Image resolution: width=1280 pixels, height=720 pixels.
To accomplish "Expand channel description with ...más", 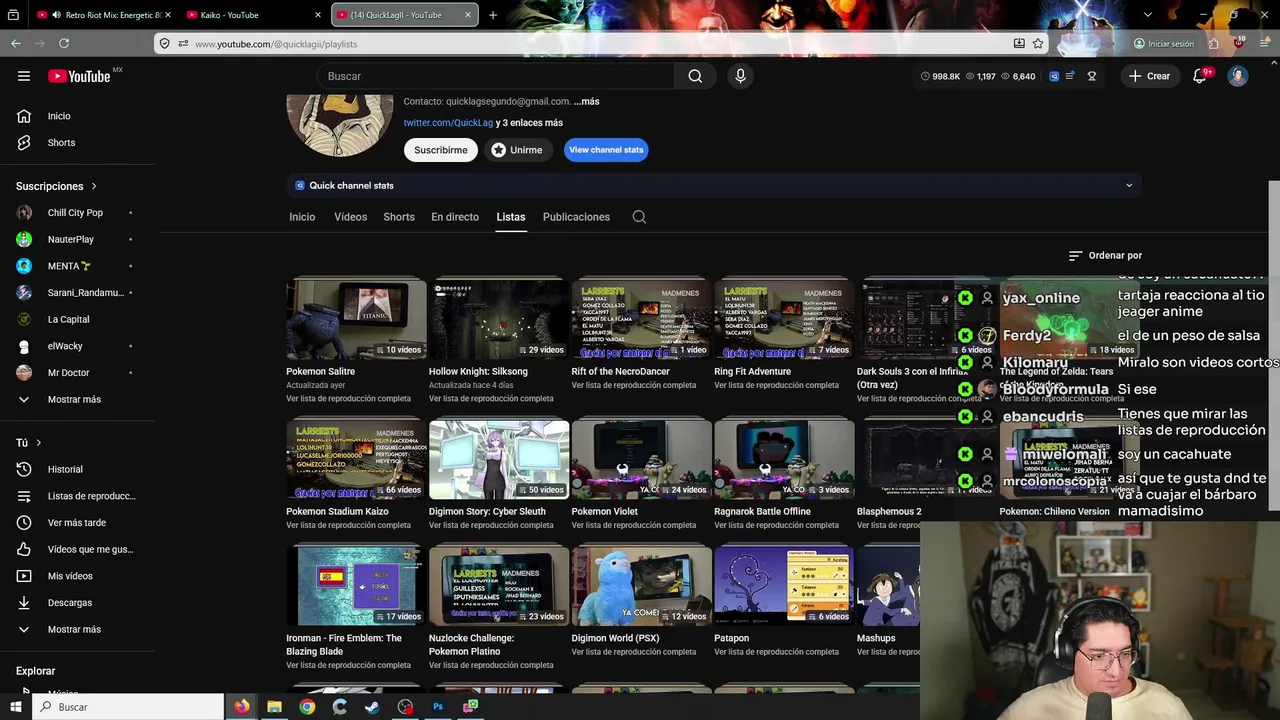I will coord(587,101).
